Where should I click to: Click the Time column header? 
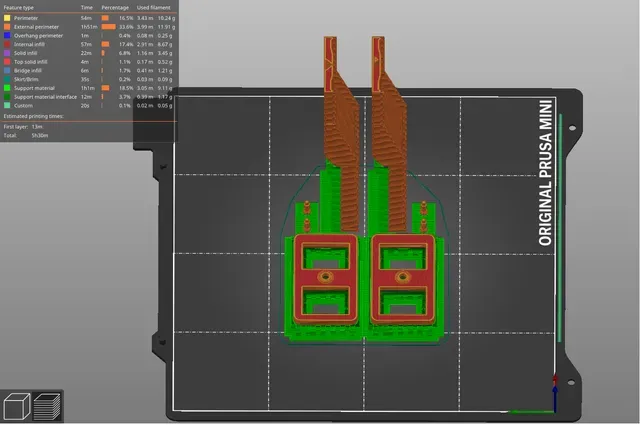(87, 7)
